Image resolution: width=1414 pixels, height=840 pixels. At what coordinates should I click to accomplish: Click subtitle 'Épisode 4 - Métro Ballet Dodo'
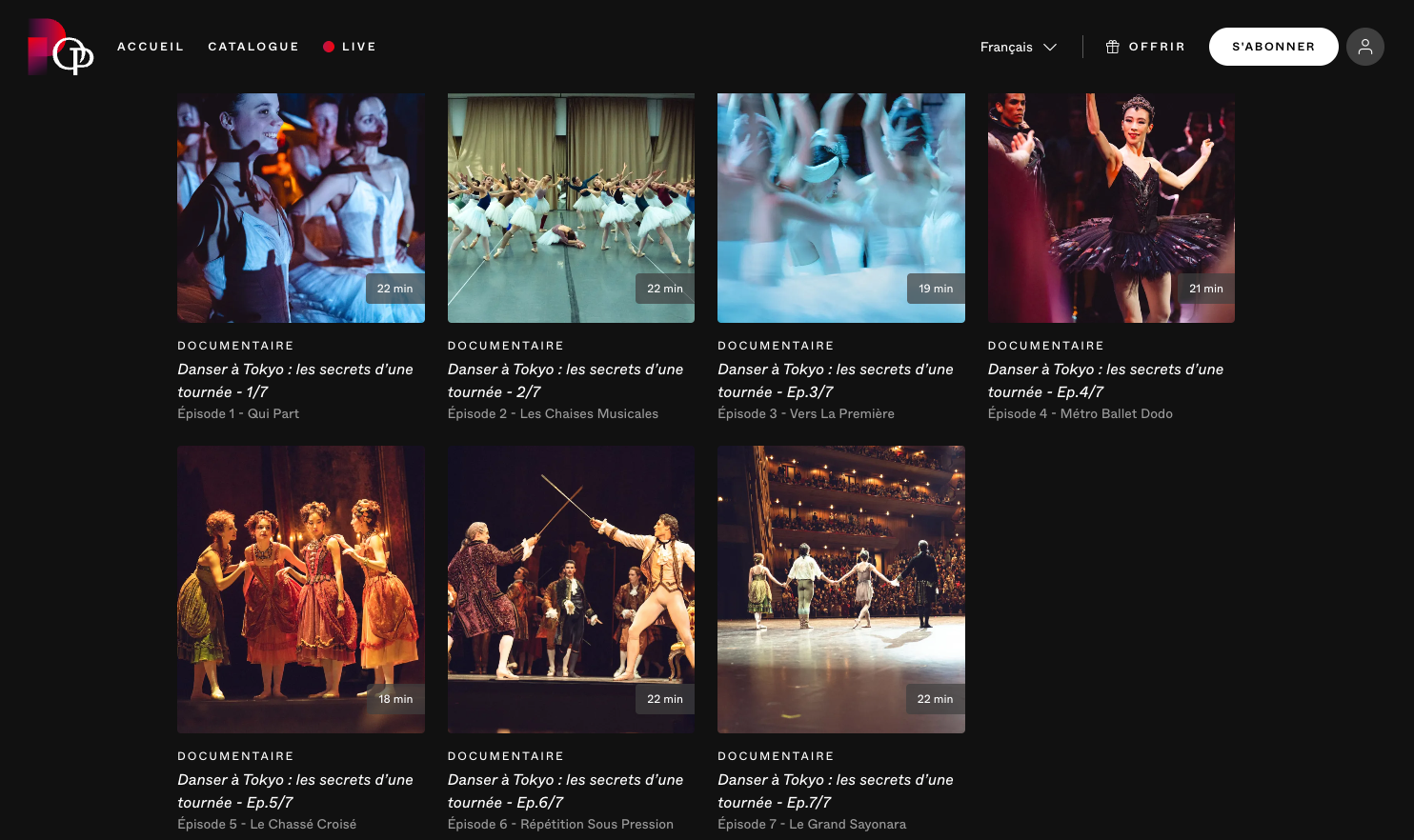point(1081,413)
